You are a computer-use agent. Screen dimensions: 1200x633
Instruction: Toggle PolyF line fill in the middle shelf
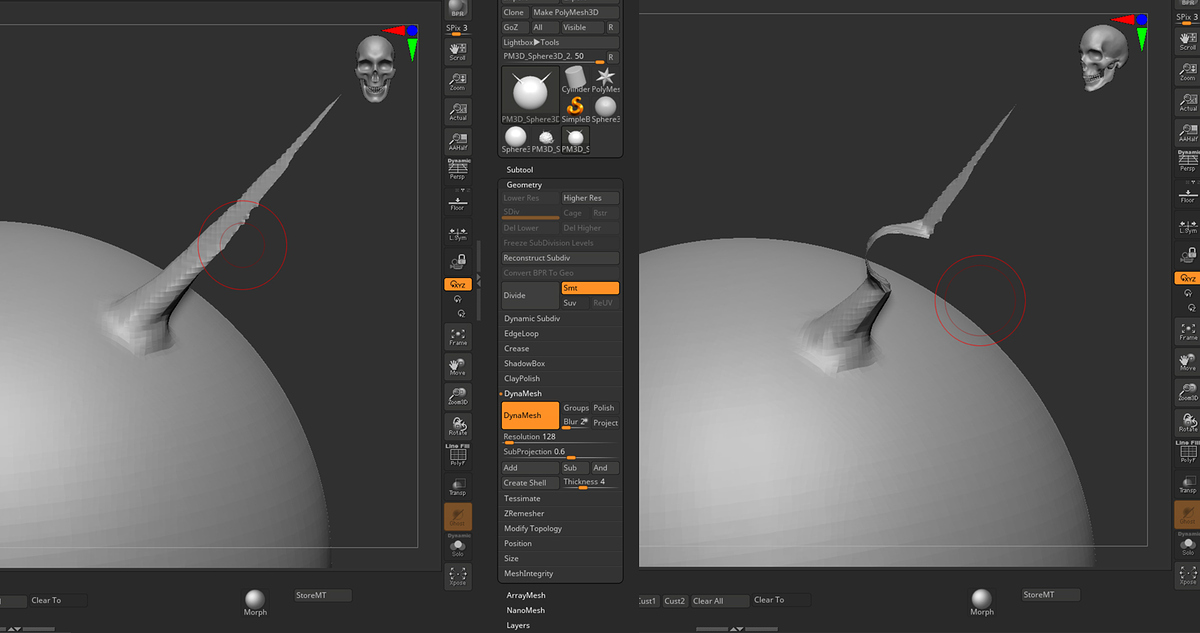pos(457,455)
